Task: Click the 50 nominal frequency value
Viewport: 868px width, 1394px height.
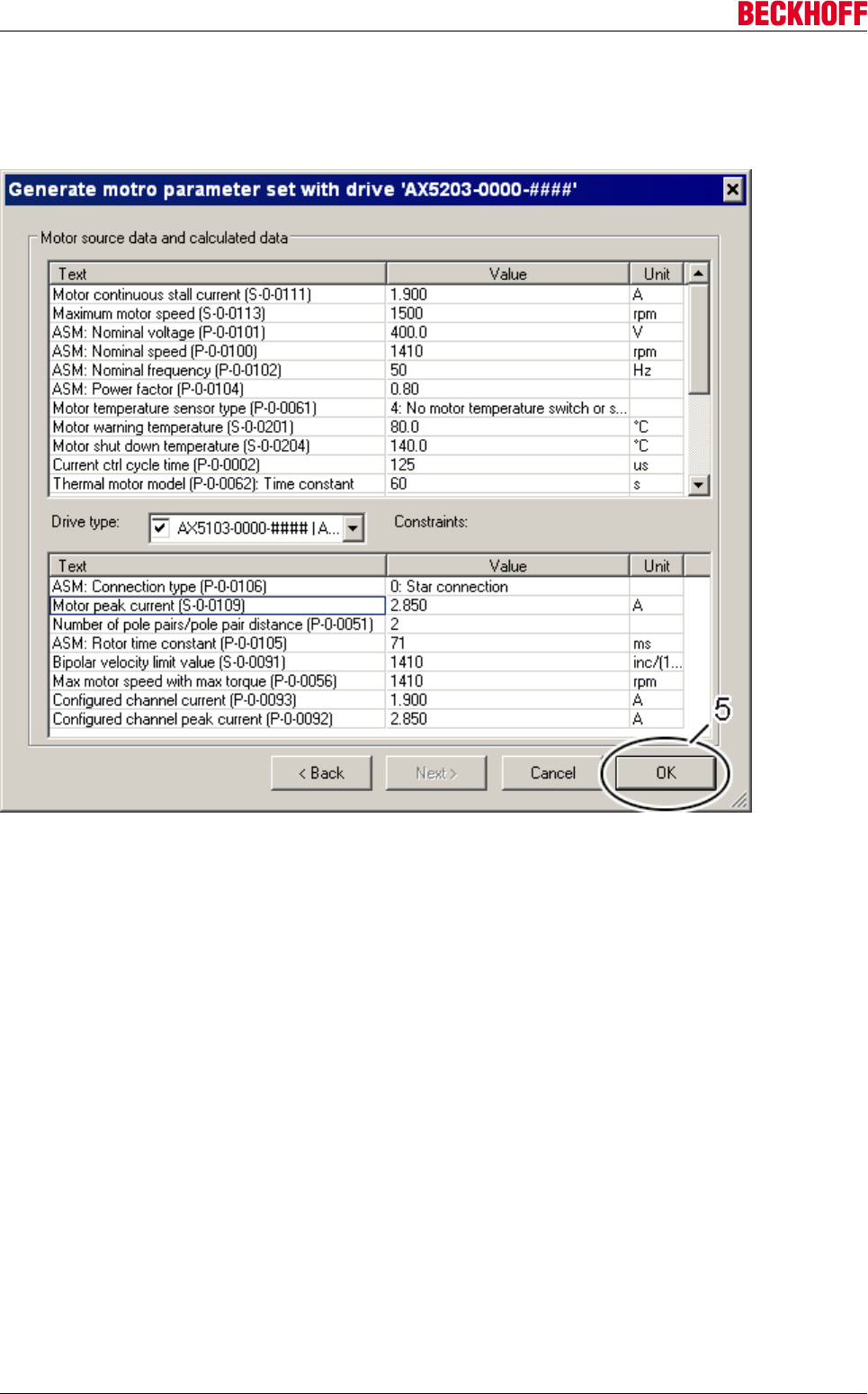Action: click(398, 370)
